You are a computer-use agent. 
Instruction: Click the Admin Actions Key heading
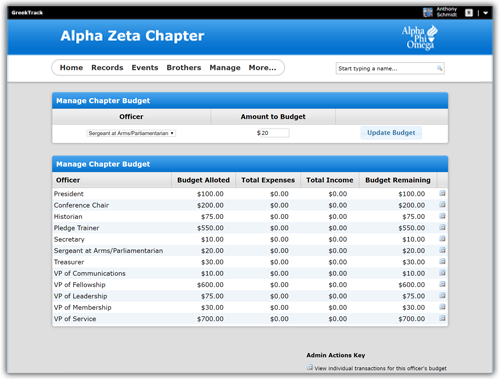(x=336, y=355)
